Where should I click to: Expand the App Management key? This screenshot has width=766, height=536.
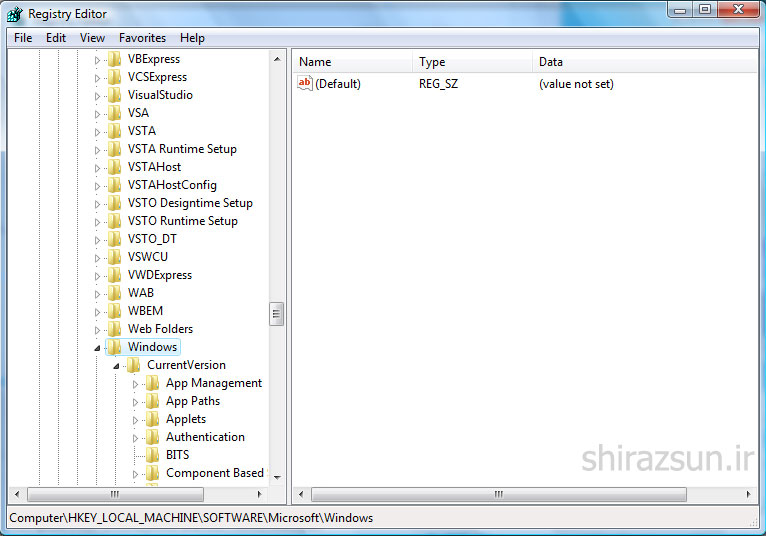click(x=135, y=384)
